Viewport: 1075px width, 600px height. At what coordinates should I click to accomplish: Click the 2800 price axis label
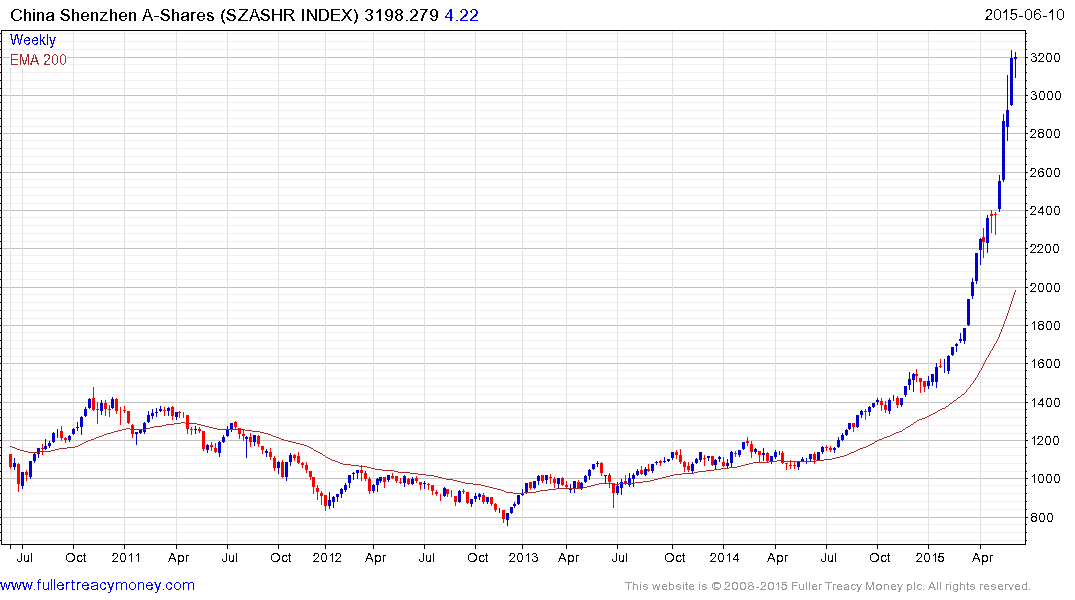(x=1046, y=134)
